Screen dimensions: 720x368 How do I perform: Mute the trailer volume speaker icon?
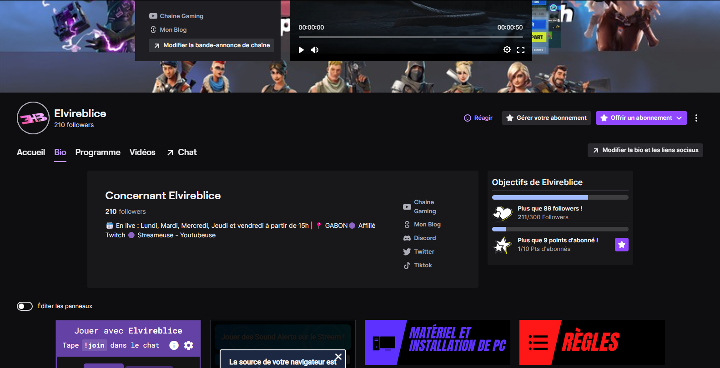click(x=315, y=50)
